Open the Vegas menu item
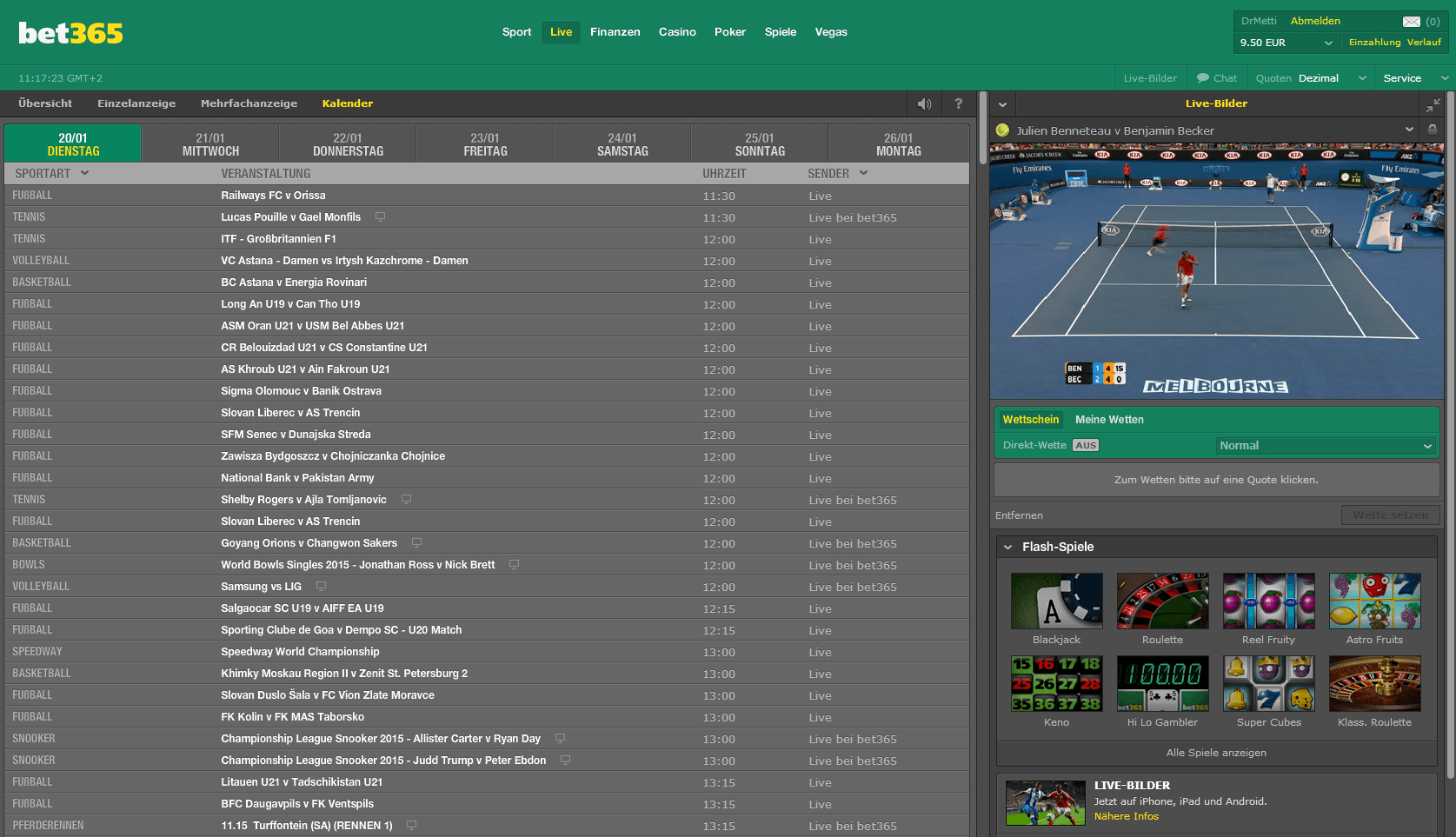The width and height of the screenshot is (1456, 837). pyautogui.click(x=831, y=32)
